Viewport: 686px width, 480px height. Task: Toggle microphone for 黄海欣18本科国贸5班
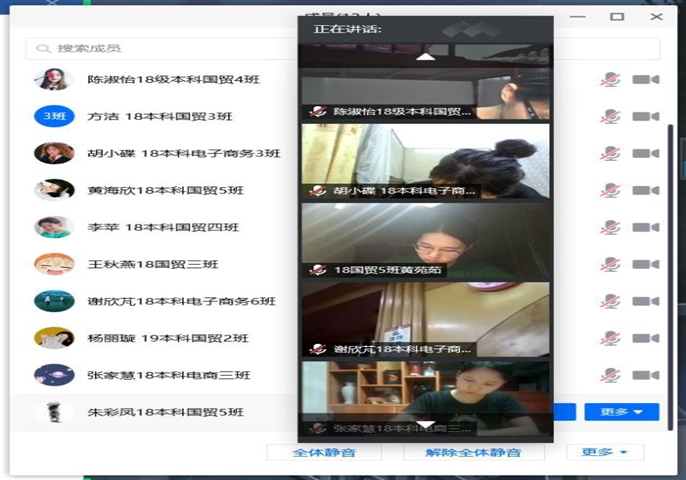pyautogui.click(x=610, y=190)
